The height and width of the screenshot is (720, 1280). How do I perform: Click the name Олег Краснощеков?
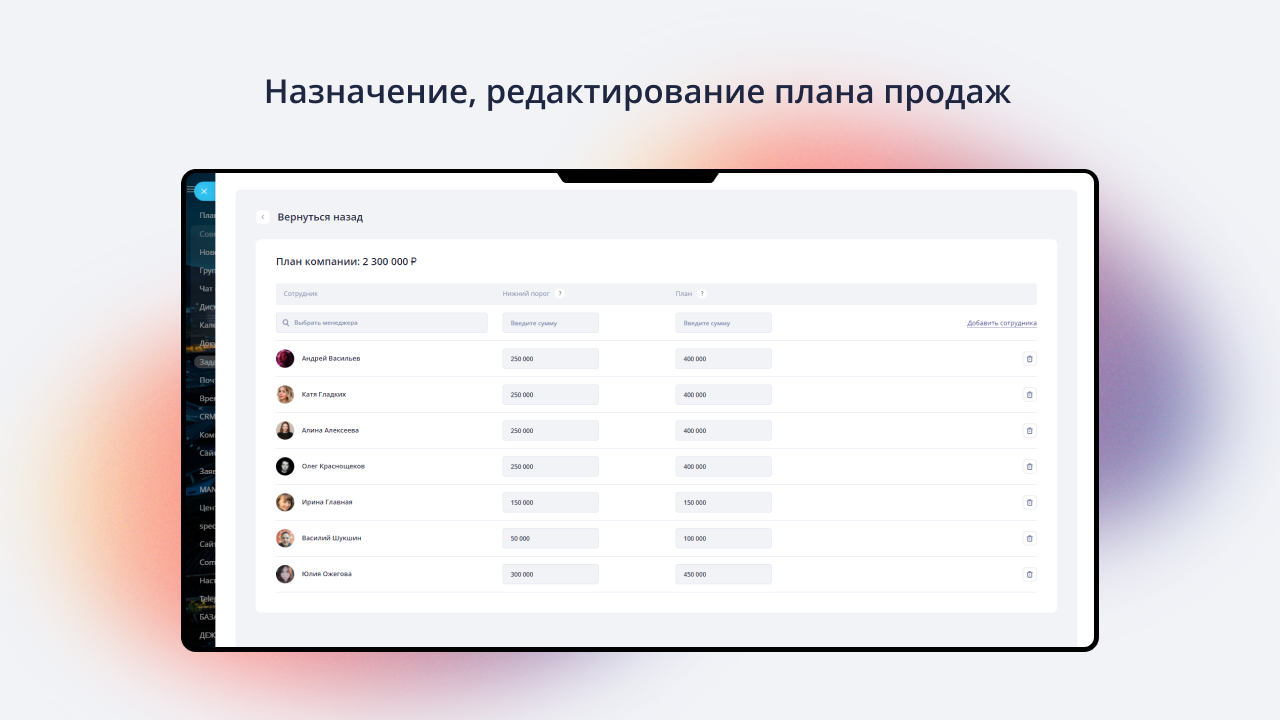coord(333,466)
